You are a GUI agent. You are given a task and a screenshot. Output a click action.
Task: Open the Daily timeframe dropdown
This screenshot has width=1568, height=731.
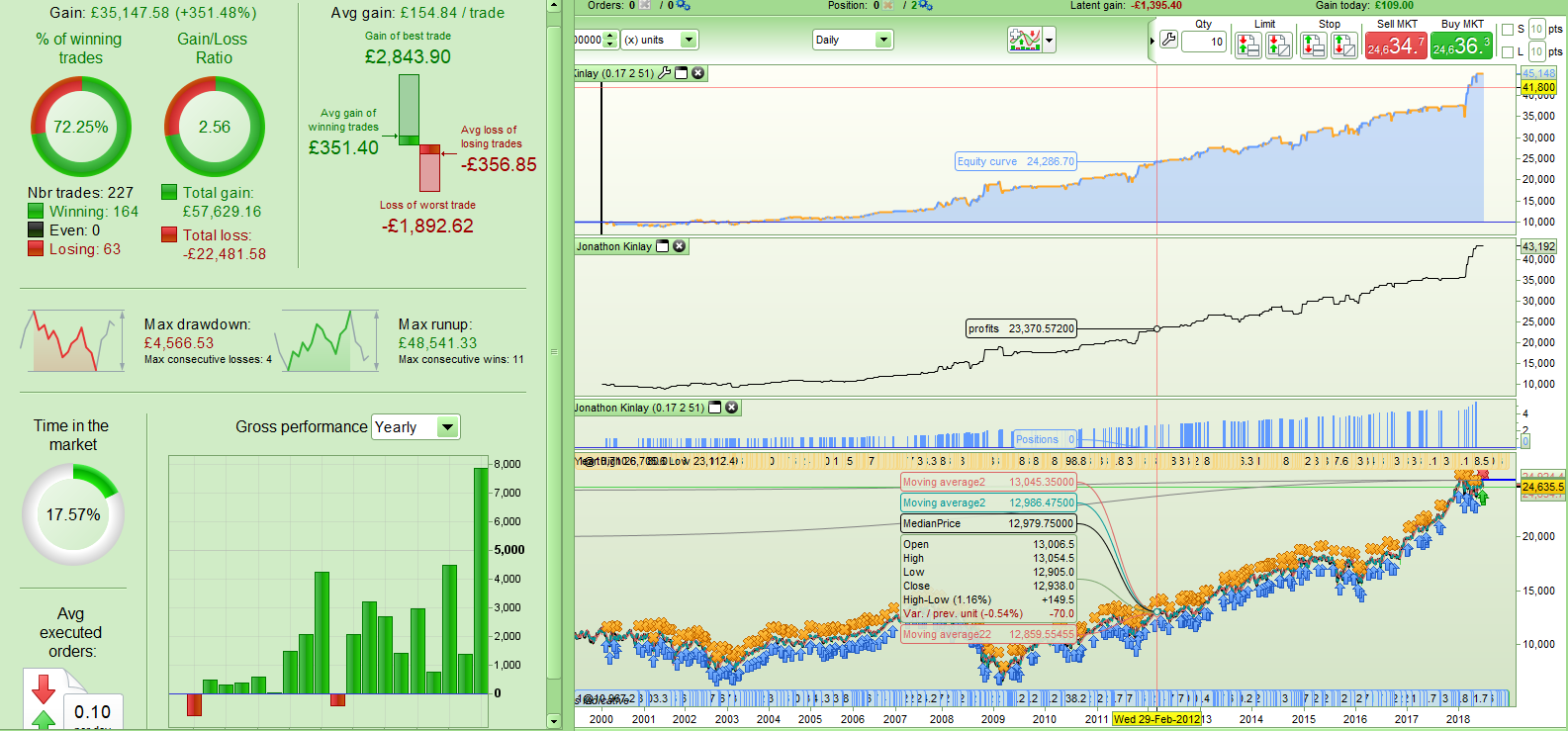click(853, 40)
